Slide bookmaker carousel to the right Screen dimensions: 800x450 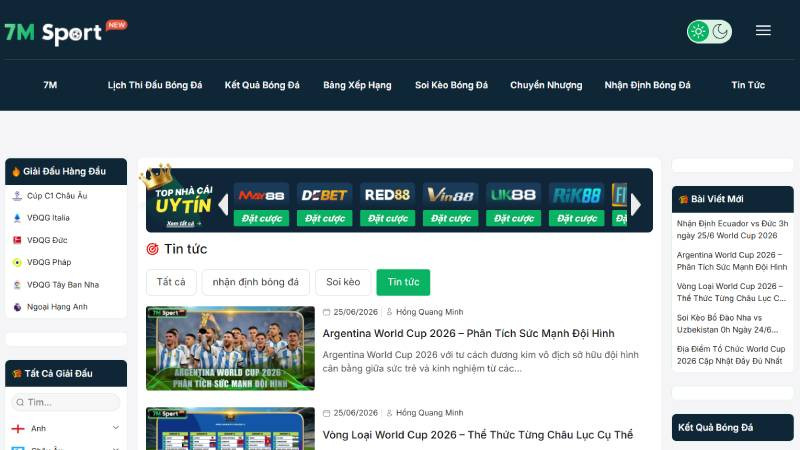pos(636,205)
